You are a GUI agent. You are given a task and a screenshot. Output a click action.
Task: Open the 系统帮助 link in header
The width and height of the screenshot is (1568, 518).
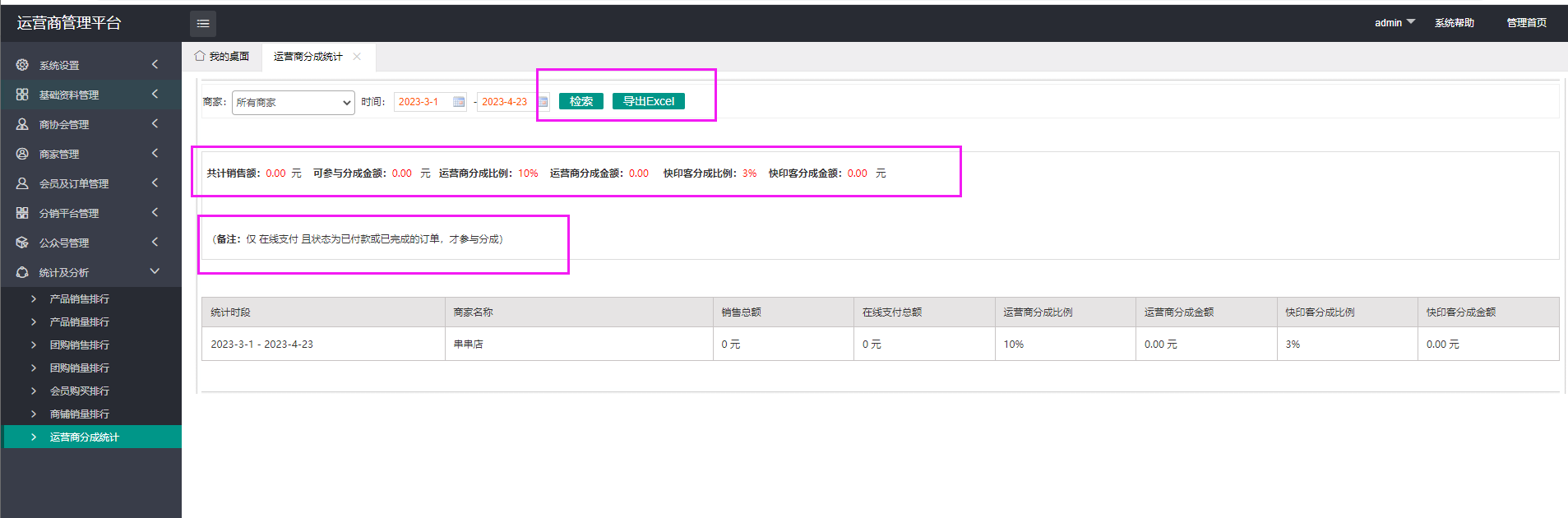pos(1454,23)
